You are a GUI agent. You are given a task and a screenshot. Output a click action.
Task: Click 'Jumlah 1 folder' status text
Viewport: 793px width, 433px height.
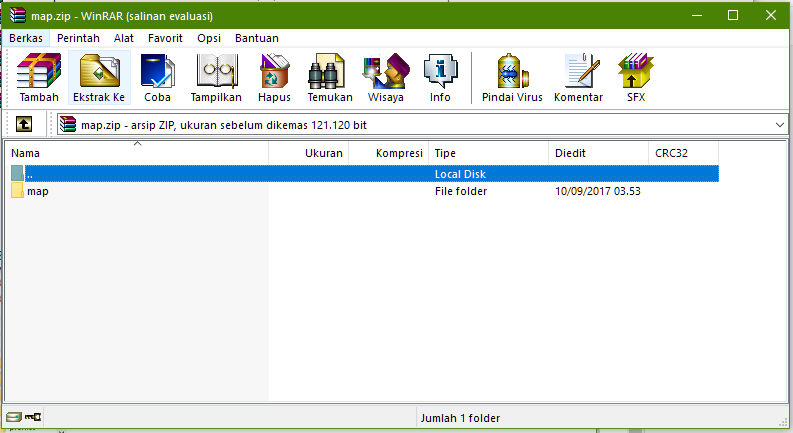tap(460, 418)
